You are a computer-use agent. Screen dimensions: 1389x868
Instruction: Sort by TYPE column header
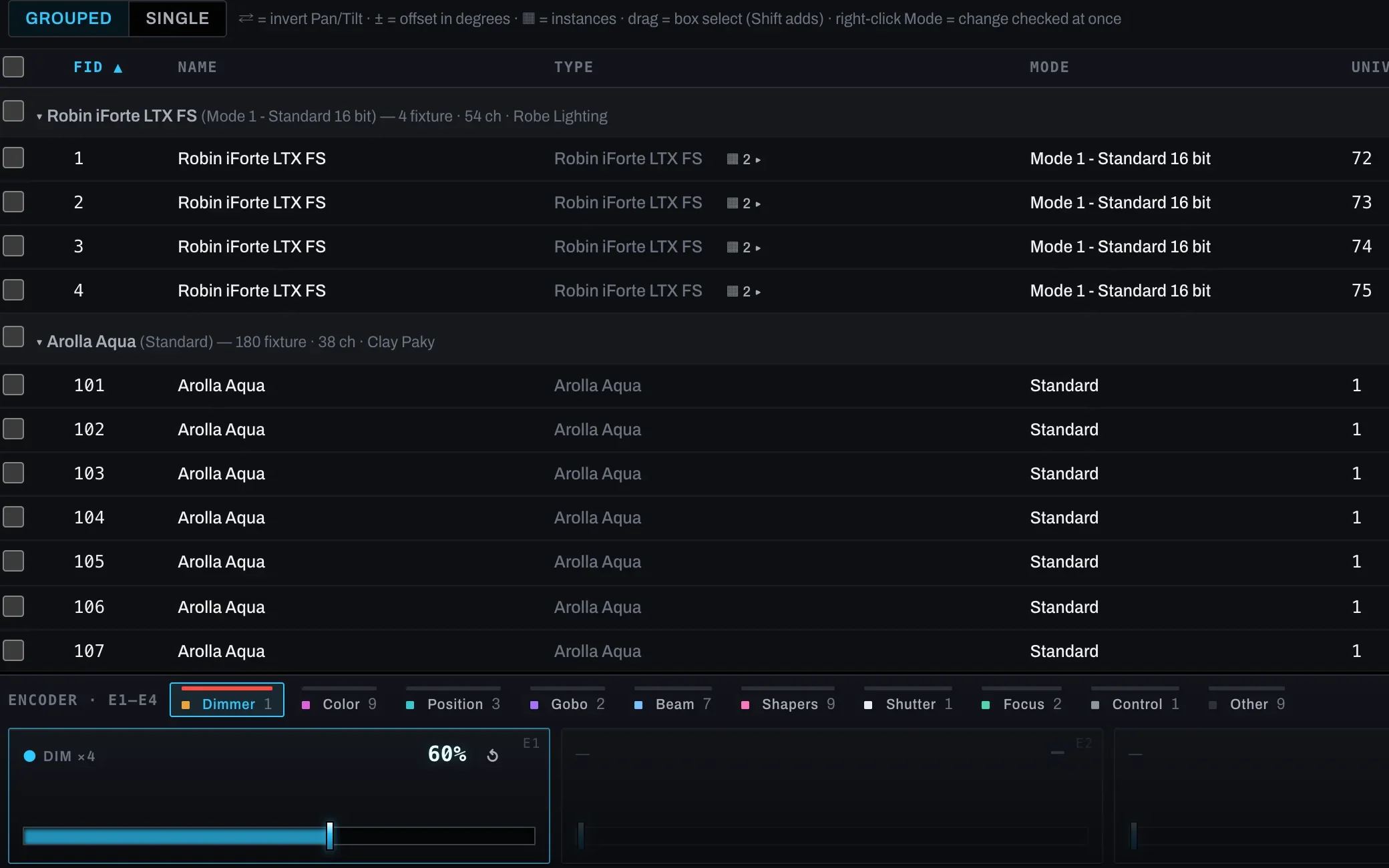pos(574,67)
